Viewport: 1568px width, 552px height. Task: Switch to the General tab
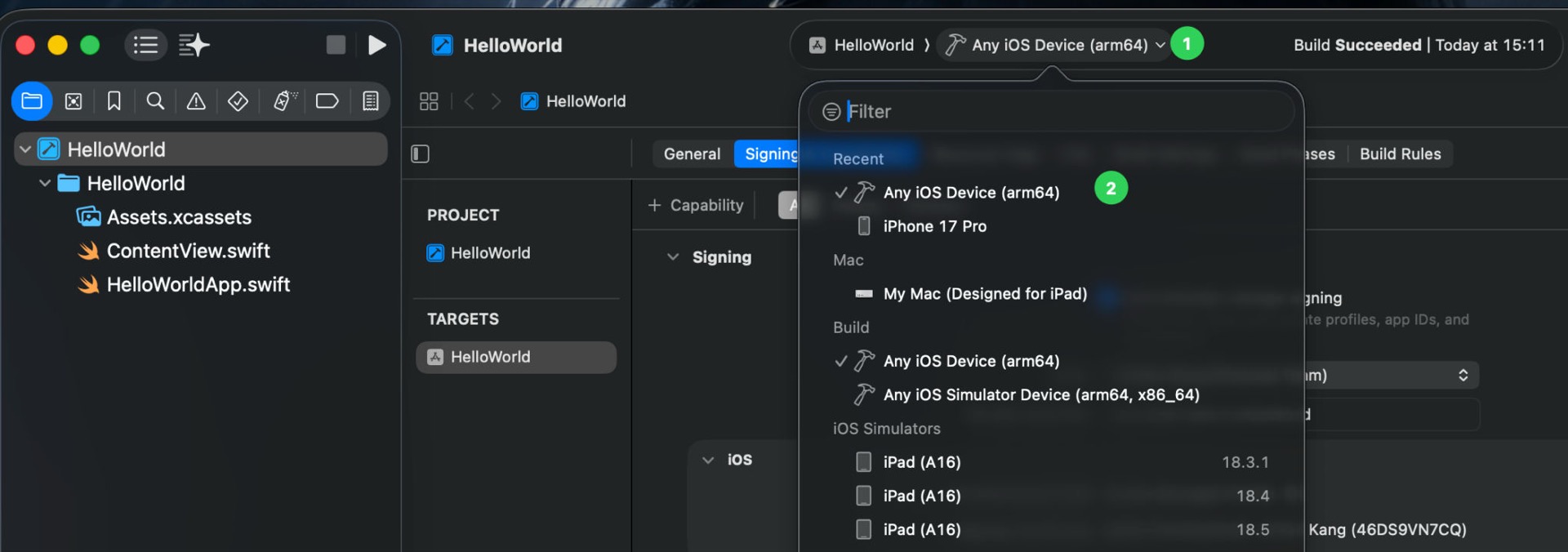tap(692, 154)
